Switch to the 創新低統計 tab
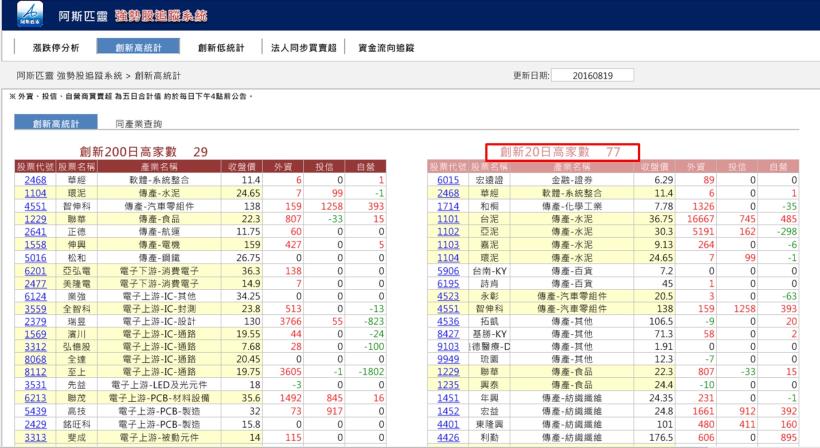The image size is (820, 448). tap(221, 48)
